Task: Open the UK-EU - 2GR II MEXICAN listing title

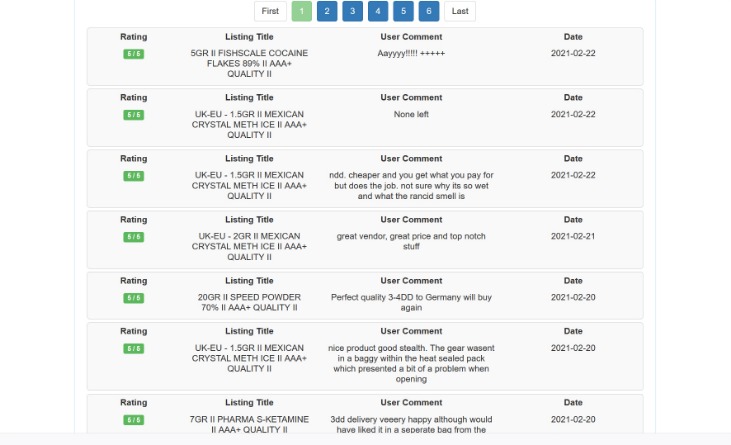Action: point(249,246)
